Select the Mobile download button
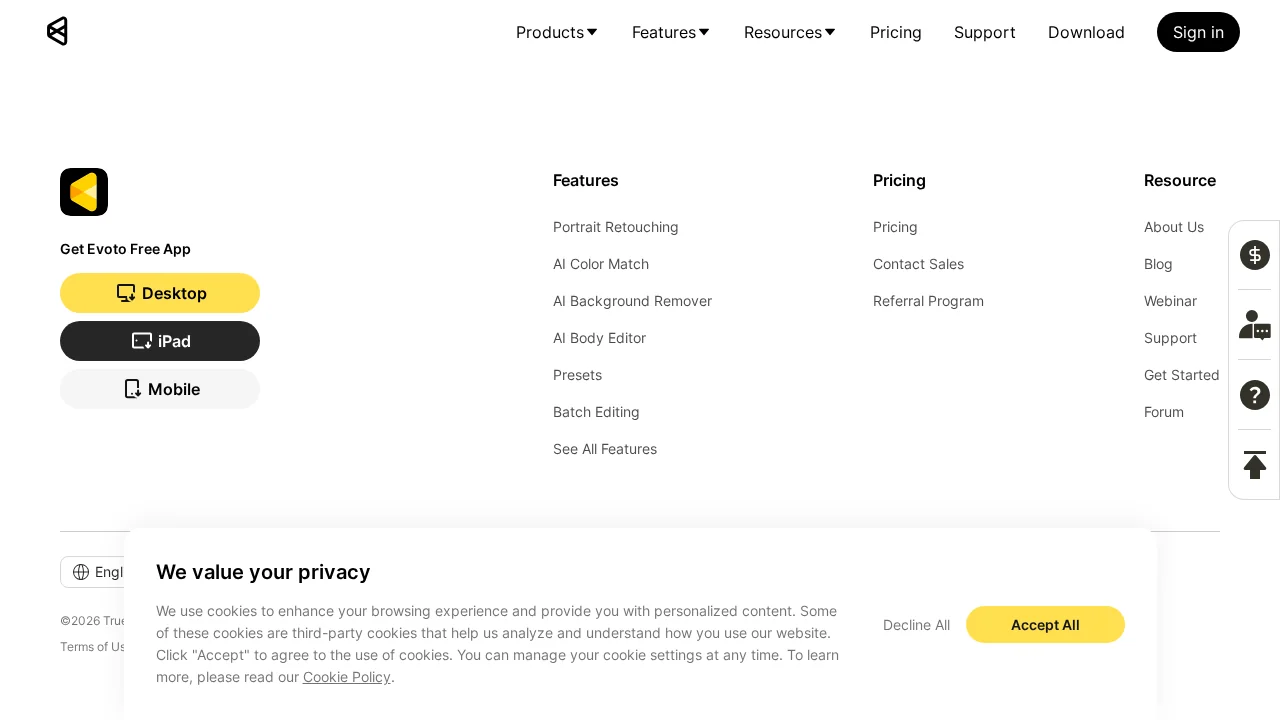 click(x=160, y=389)
